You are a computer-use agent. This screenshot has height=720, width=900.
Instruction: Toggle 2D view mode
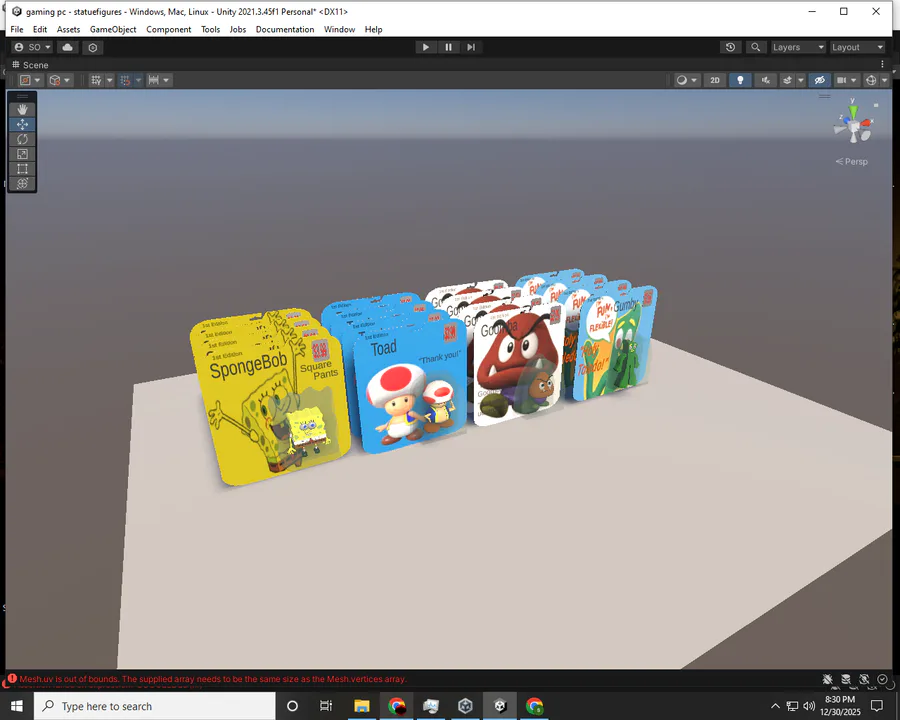point(715,80)
